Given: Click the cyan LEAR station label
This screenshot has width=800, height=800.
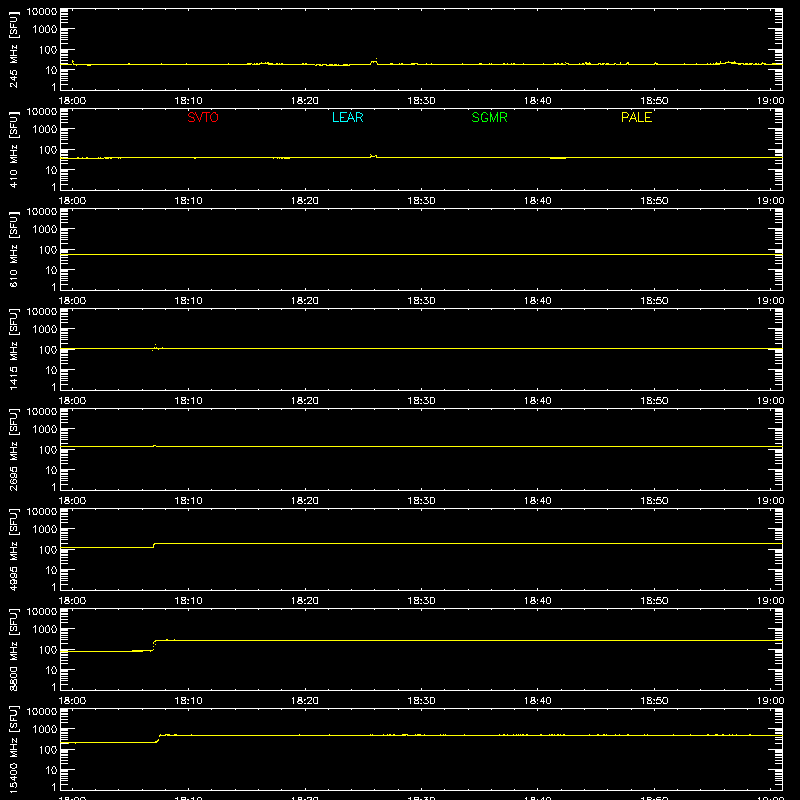Looking at the screenshot, I should point(347,117).
